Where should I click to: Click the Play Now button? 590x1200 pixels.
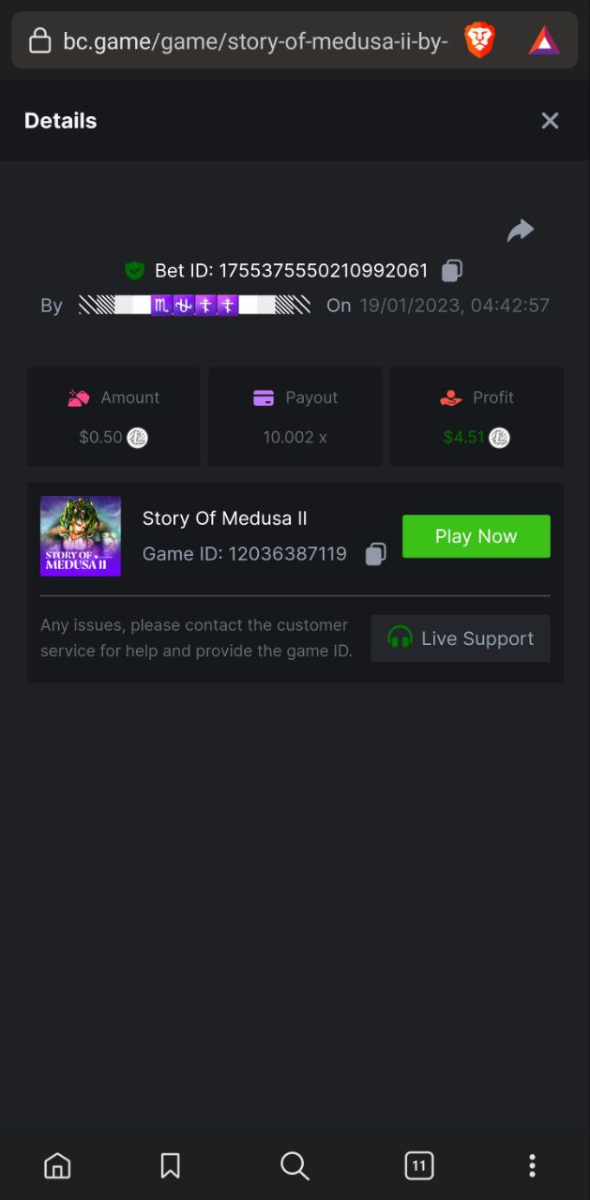click(476, 536)
